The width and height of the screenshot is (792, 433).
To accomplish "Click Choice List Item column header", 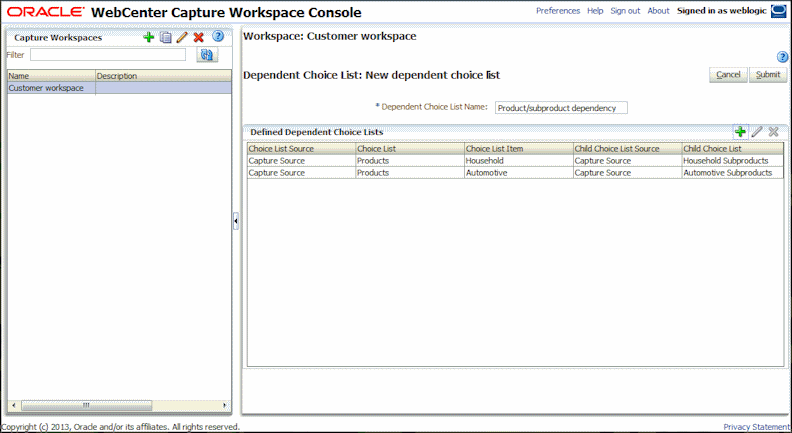I will pos(519,149).
